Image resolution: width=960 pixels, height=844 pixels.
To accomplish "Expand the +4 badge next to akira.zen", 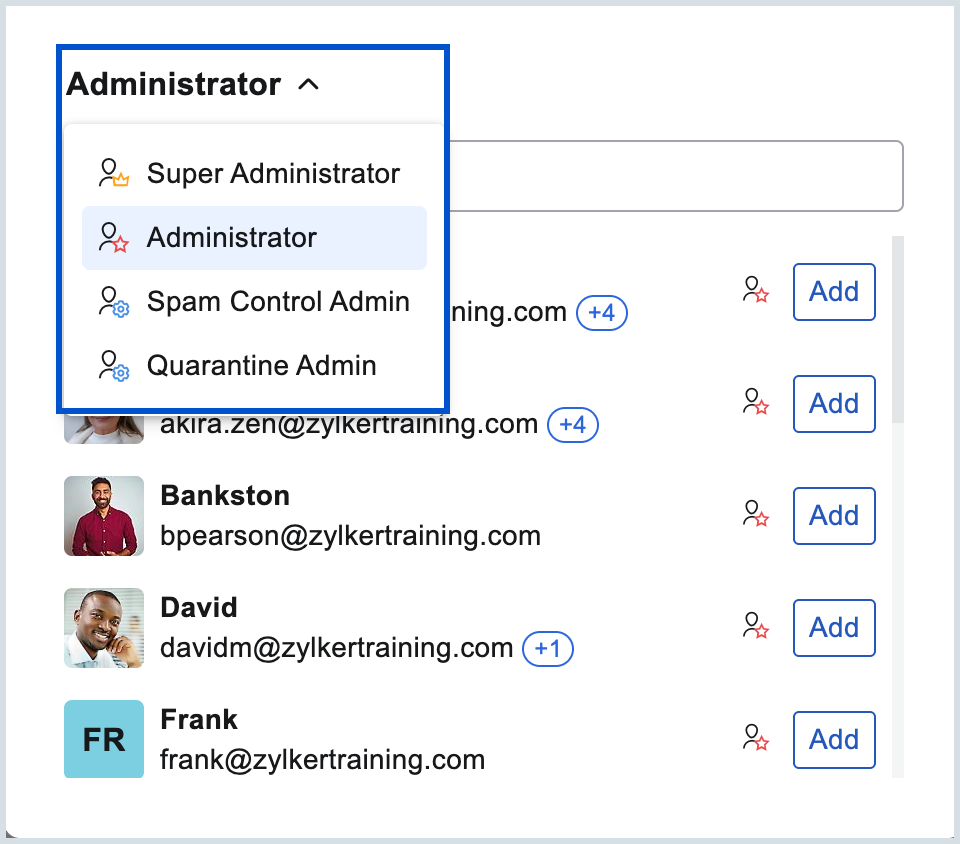I will tap(572, 425).
